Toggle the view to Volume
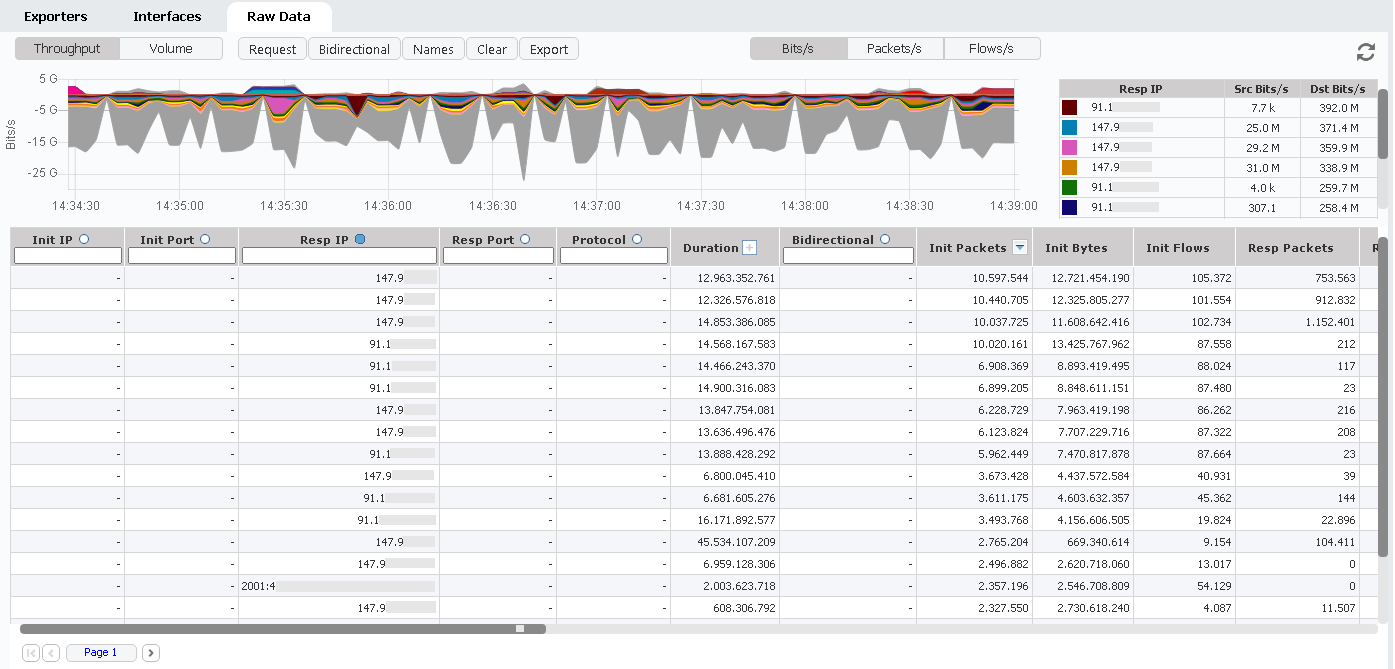1395x669 pixels. [171, 49]
